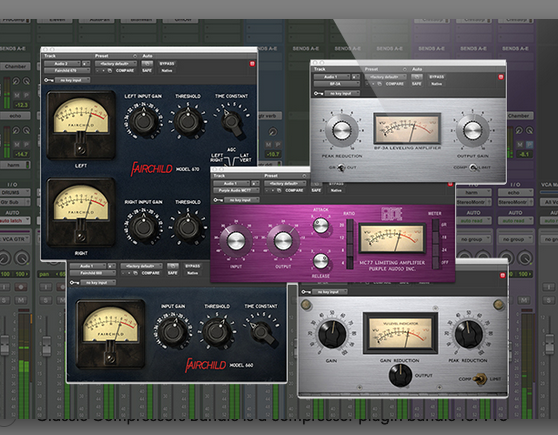Click the MC77 INPUT knob
This screenshot has height=435, width=558.
(236, 241)
